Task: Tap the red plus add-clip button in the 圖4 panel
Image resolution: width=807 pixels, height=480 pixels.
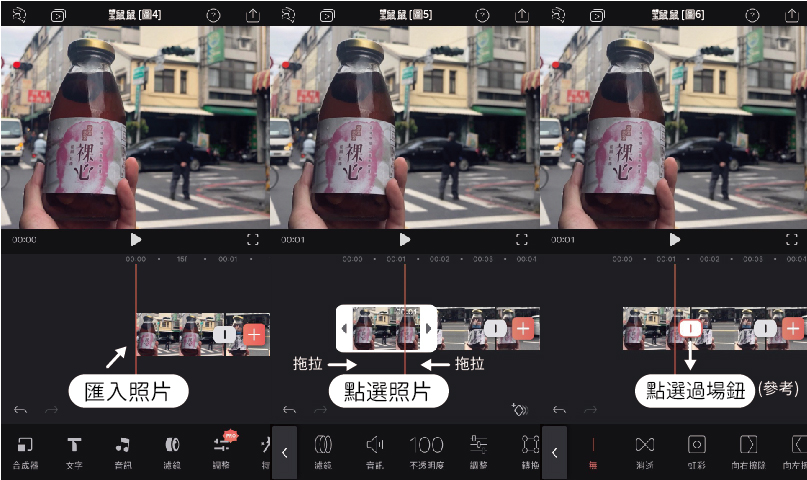Action: point(253,334)
